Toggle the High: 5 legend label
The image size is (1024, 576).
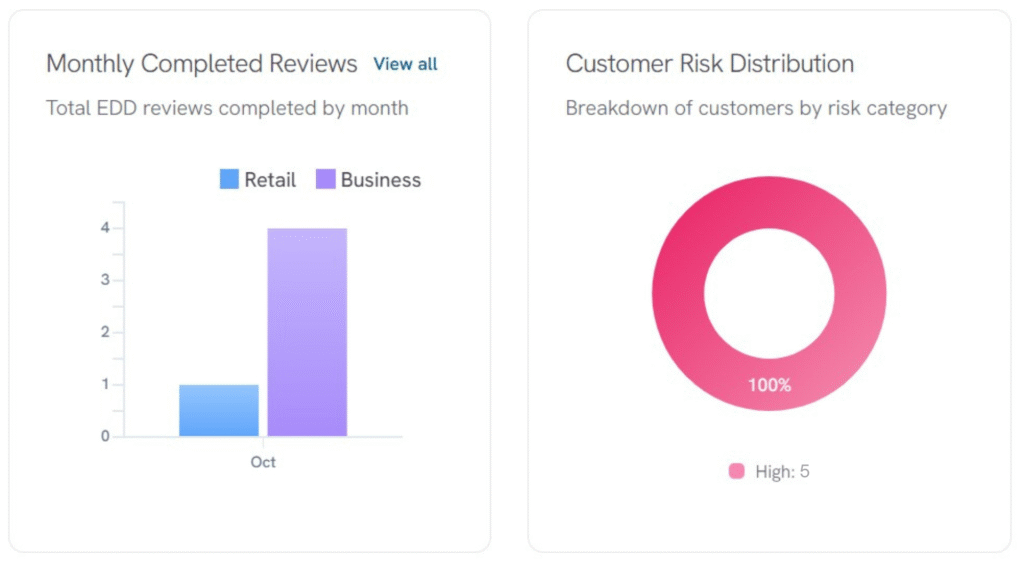(782, 472)
